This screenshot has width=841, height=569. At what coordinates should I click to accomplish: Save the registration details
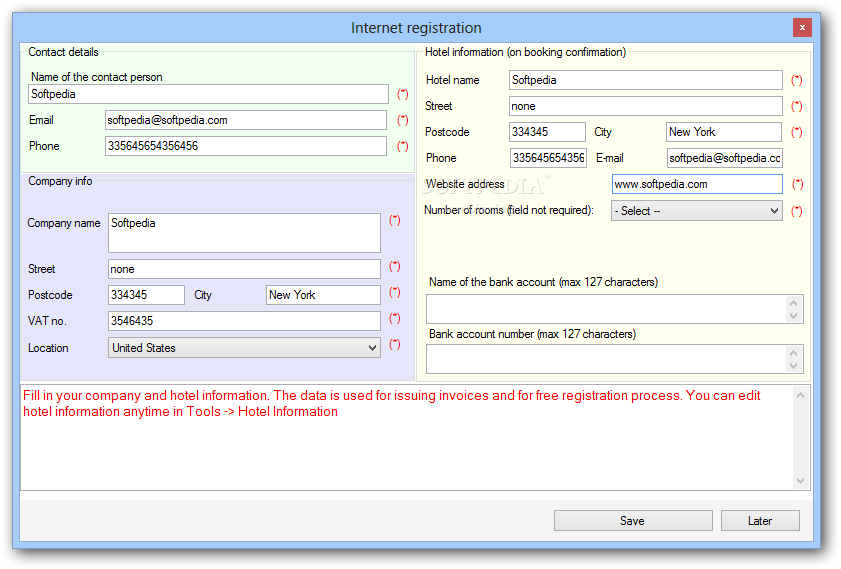pyautogui.click(x=633, y=521)
